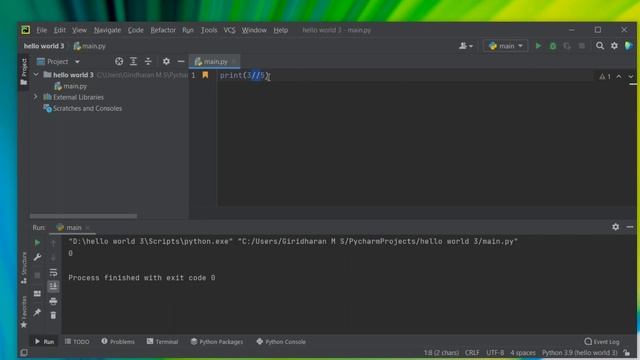Run main with the green play button in toolbar
Image resolution: width=640 pixels, height=360 pixels.
pyautogui.click(x=538, y=46)
